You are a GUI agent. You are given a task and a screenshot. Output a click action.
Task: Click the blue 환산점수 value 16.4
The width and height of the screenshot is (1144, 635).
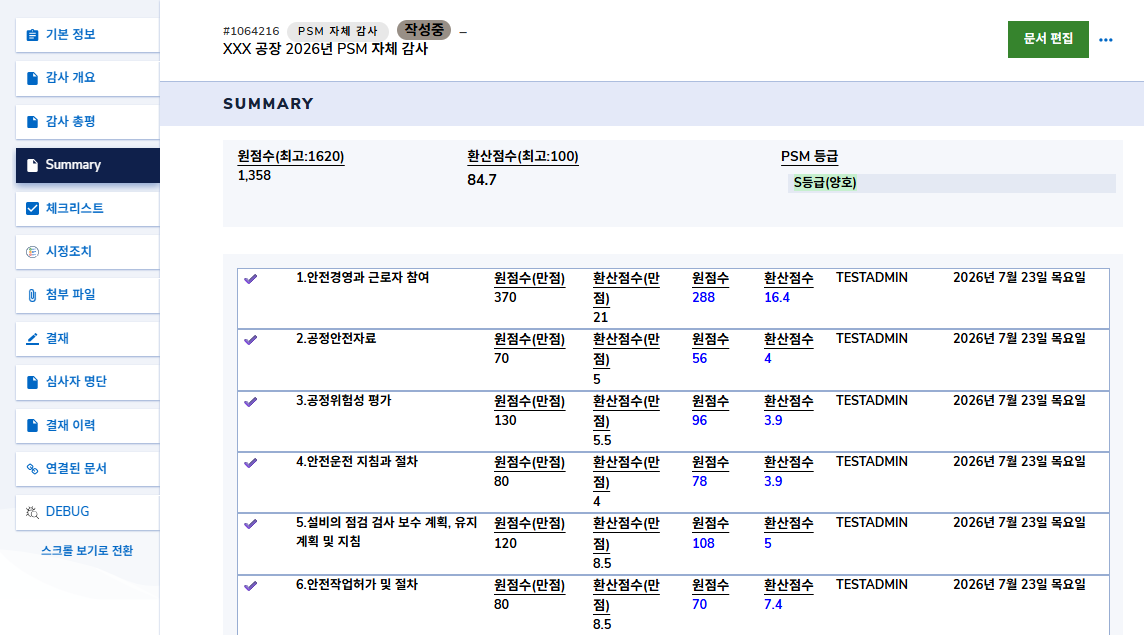777,298
